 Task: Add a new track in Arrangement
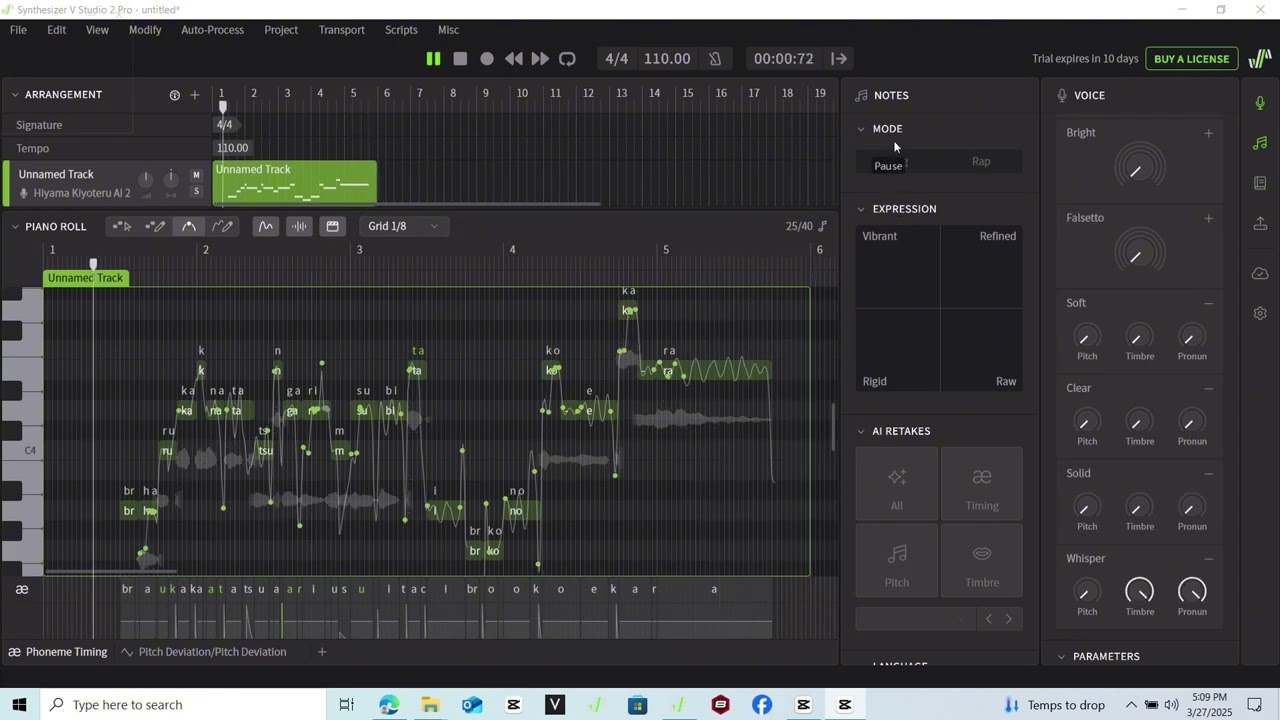pyautogui.click(x=194, y=95)
